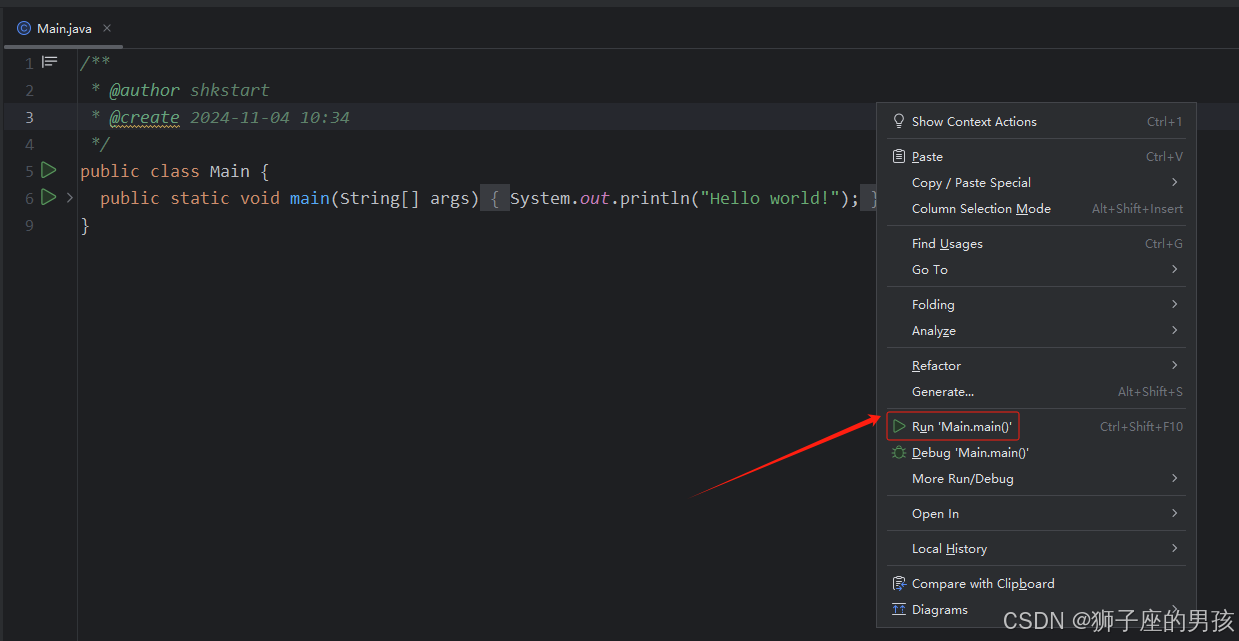Click the 'void' keyword on line 6

click(260, 198)
